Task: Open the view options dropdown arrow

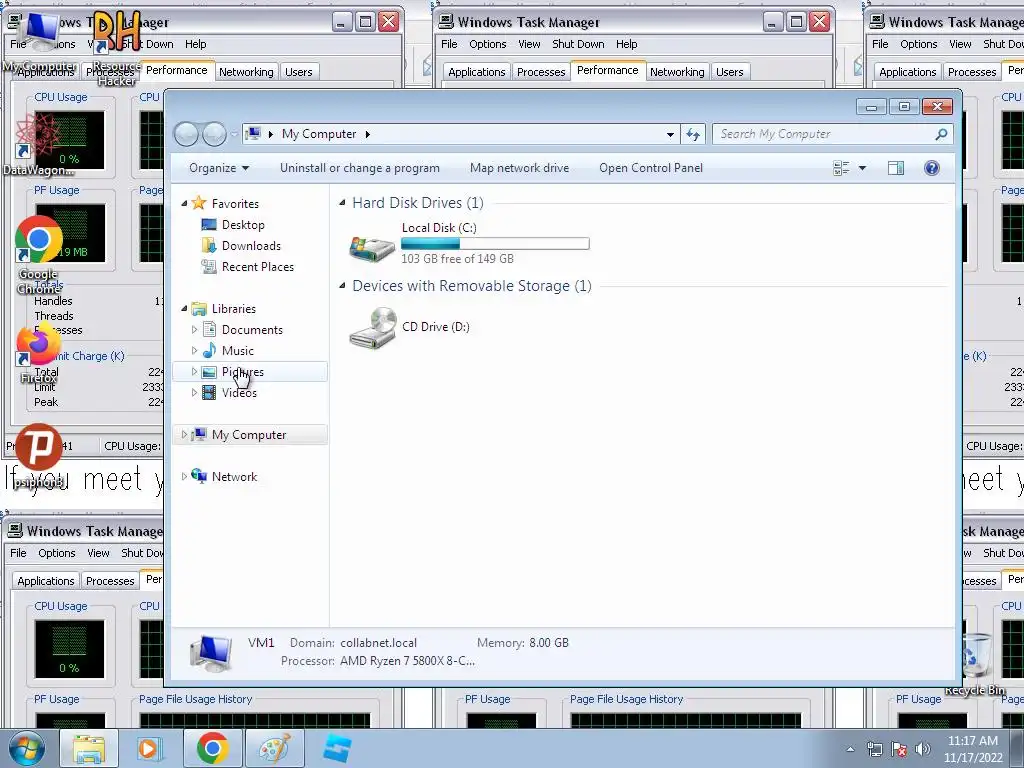Action: click(862, 168)
